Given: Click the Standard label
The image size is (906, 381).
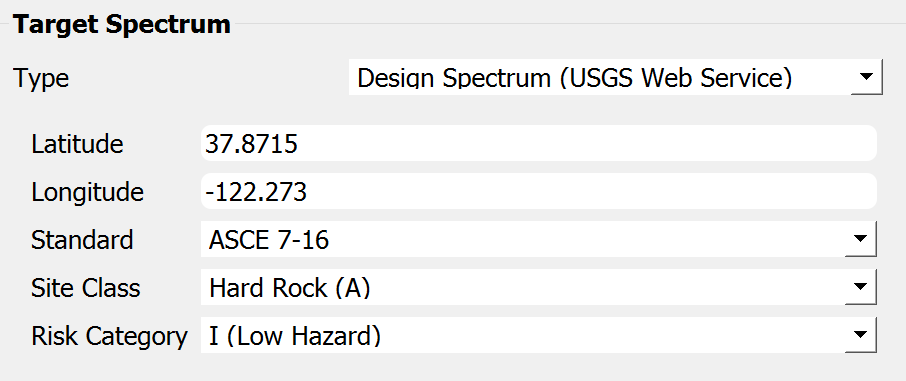Looking at the screenshot, I should point(82,240).
